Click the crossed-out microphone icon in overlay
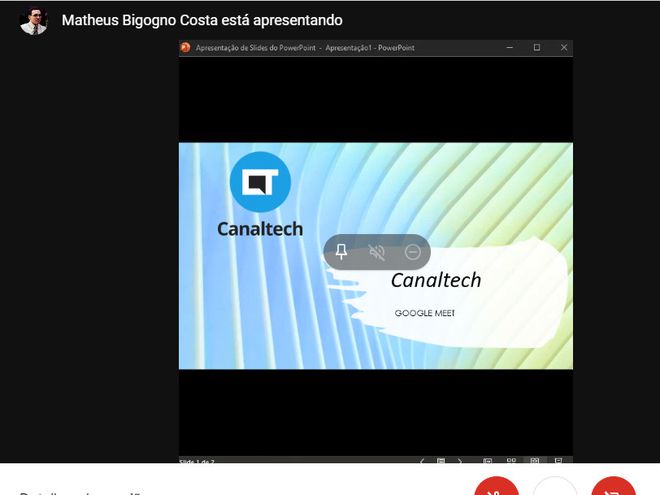This screenshot has width=660, height=495. [377, 252]
